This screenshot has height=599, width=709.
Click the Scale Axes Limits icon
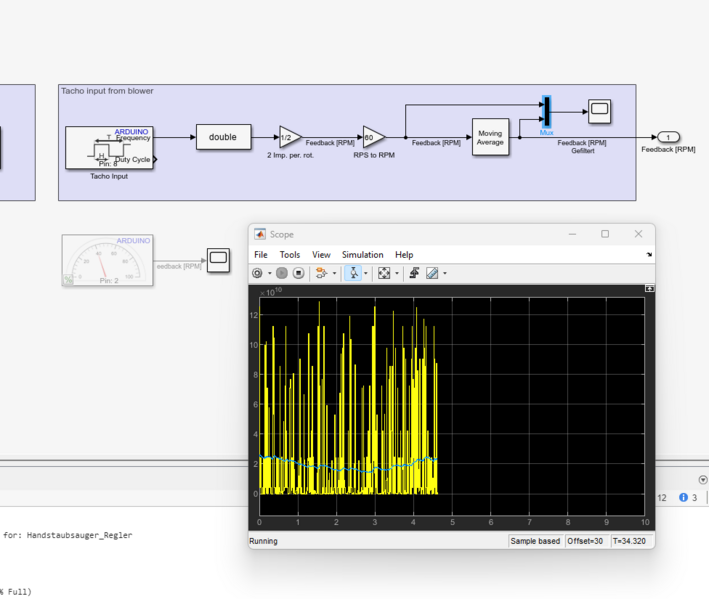(x=384, y=273)
